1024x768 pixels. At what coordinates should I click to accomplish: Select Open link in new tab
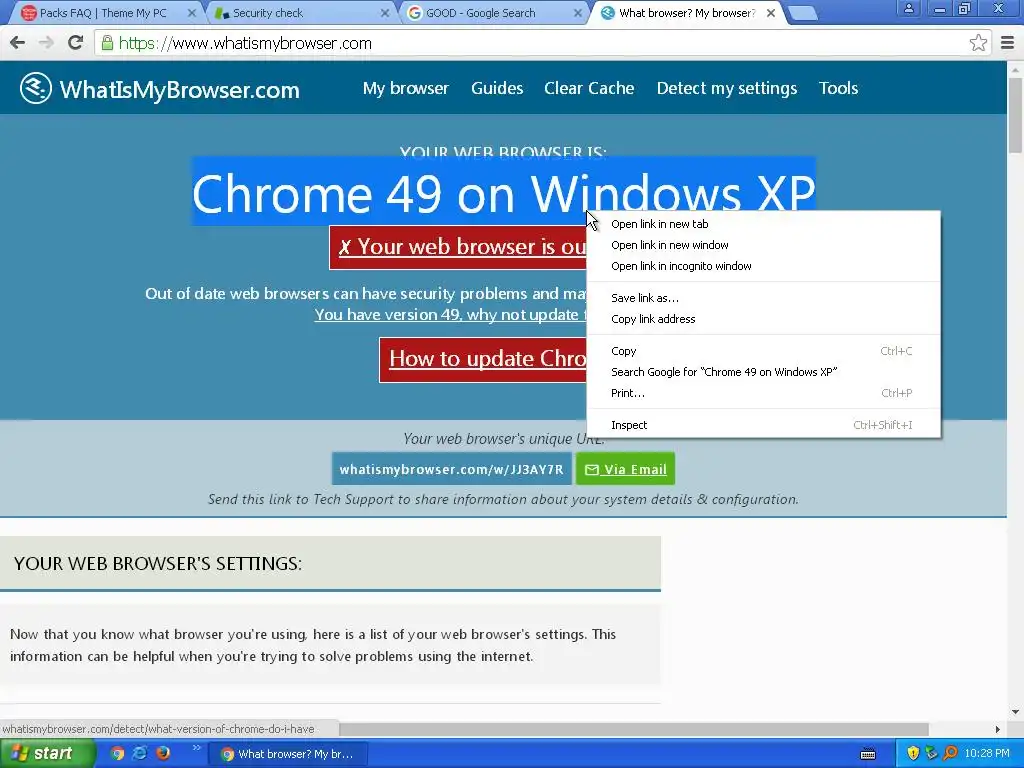[x=763, y=224]
